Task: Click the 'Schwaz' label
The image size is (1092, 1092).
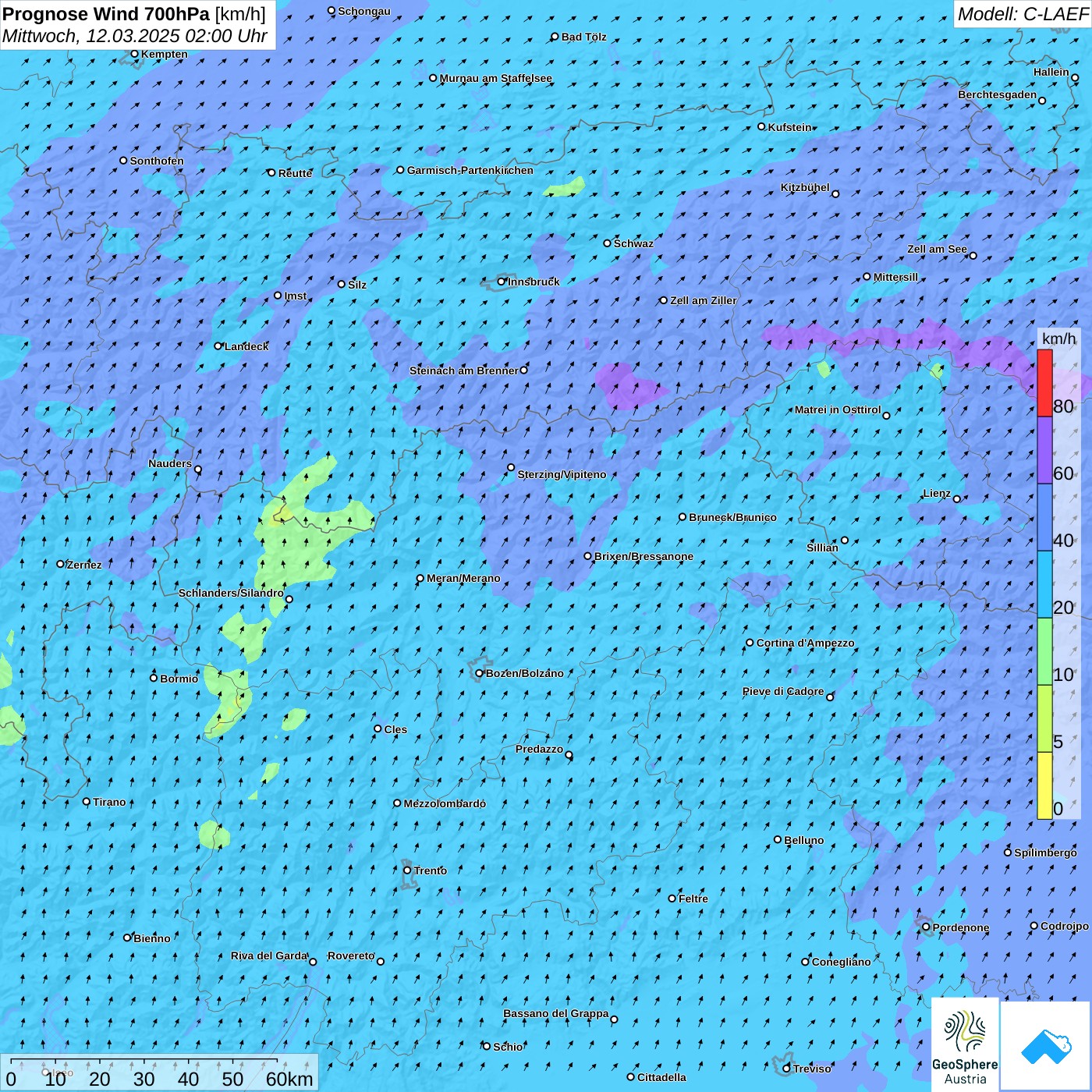Action: [x=633, y=243]
